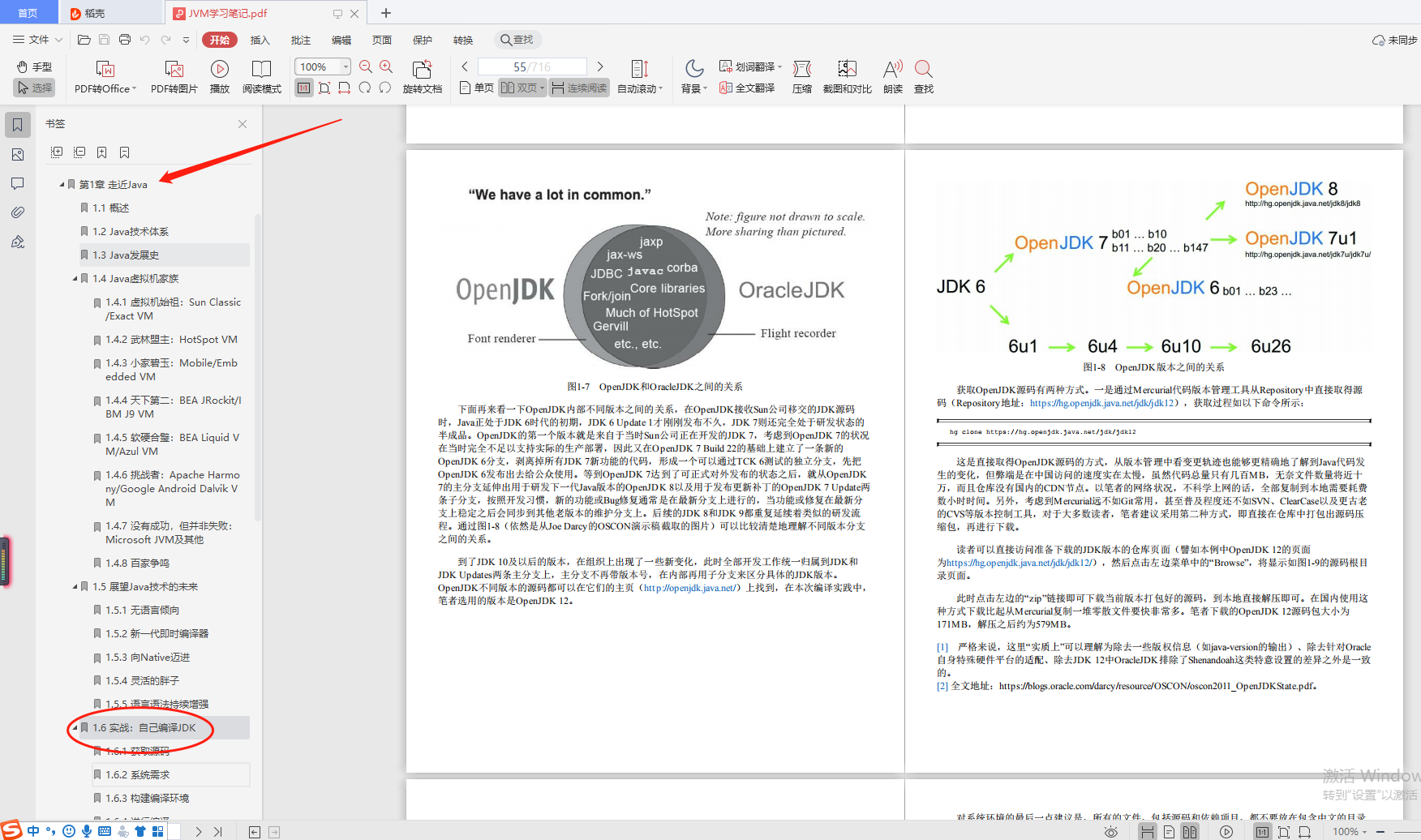This screenshot has height=840, width=1421.
Task: Open thumbnails panel in left sidebar
Action: coord(18,154)
